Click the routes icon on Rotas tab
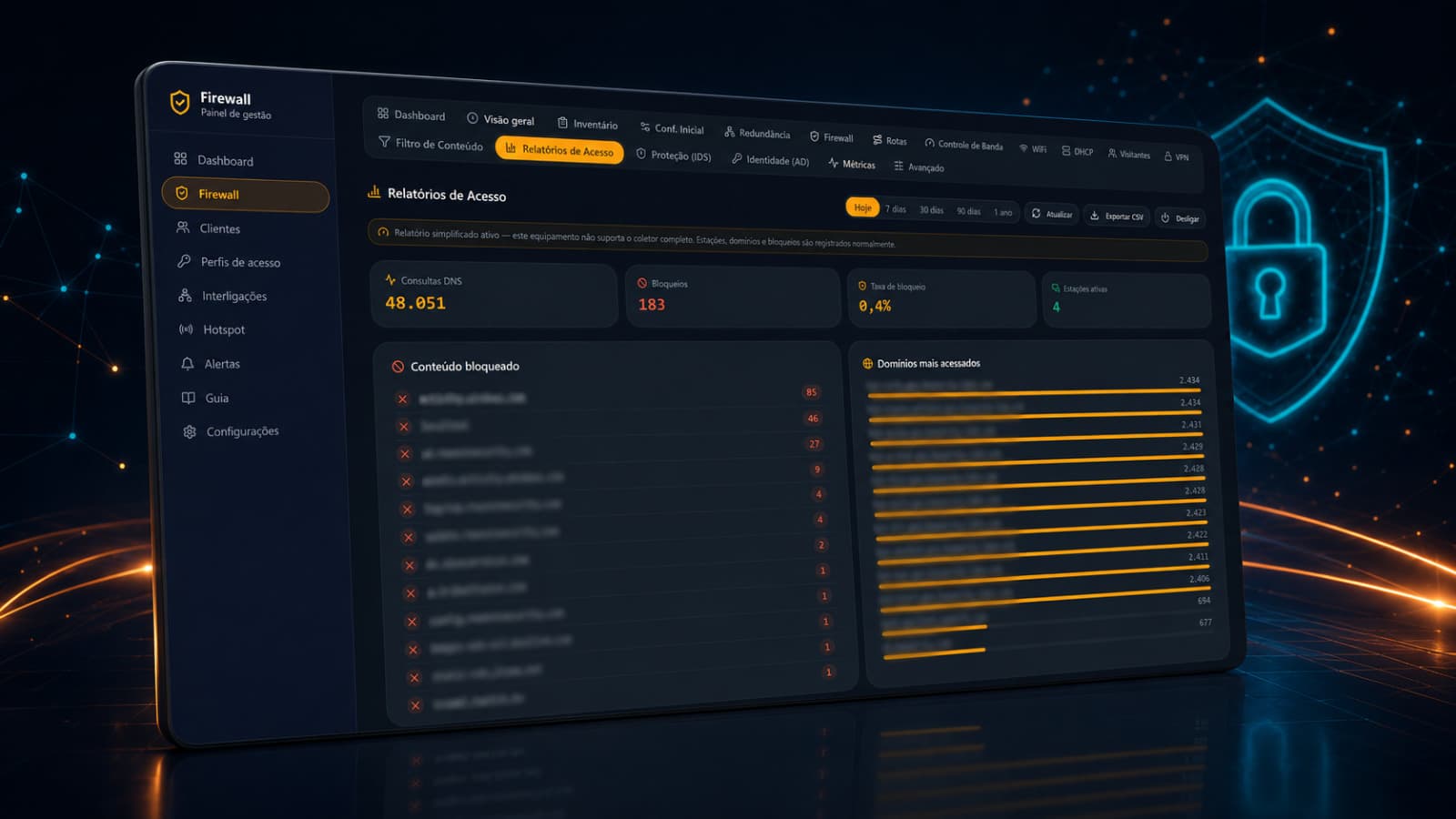This screenshot has width=1456, height=819. tap(877, 139)
